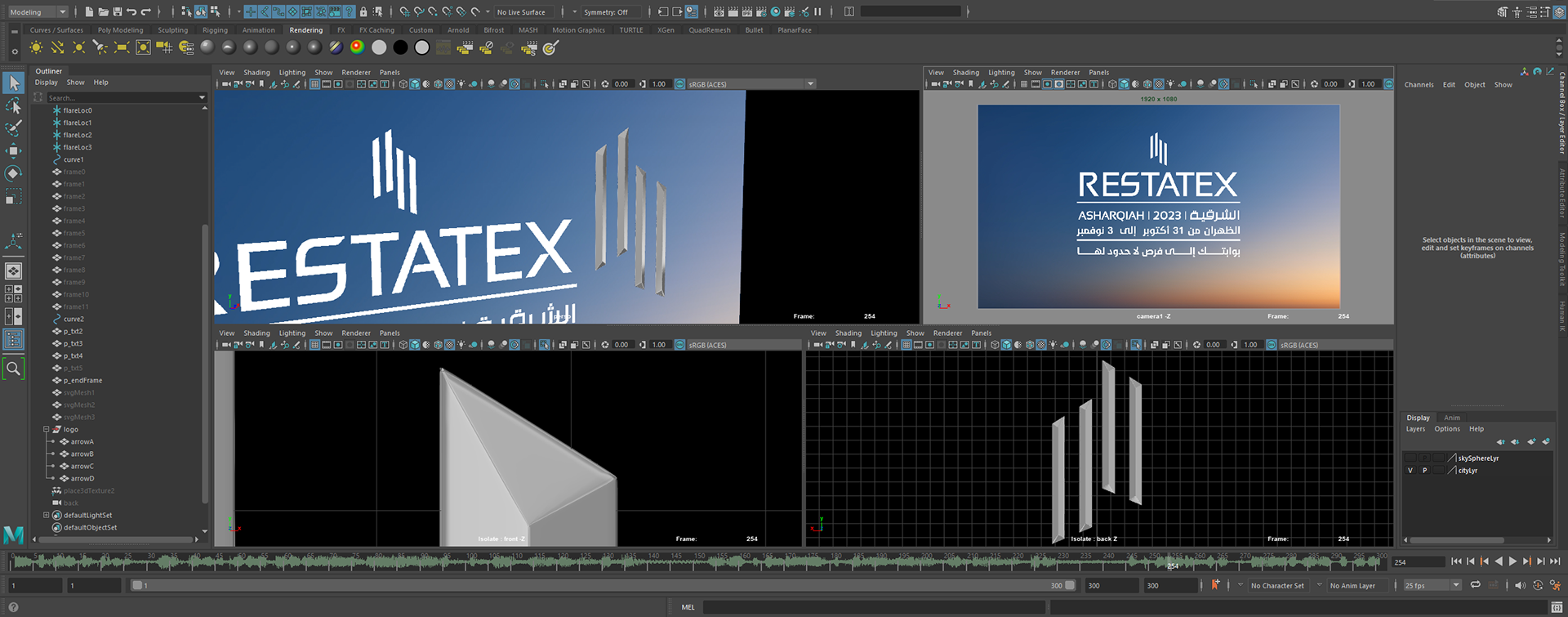This screenshot has height=617, width=1568.
Task: Go to the end of the playback range
Action: coord(1556,561)
